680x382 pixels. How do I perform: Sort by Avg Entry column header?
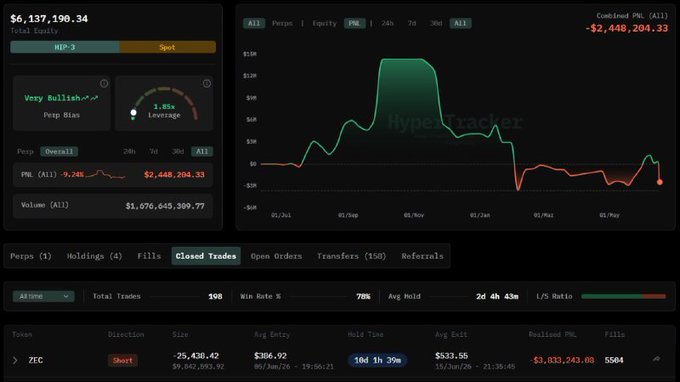tap(272, 334)
